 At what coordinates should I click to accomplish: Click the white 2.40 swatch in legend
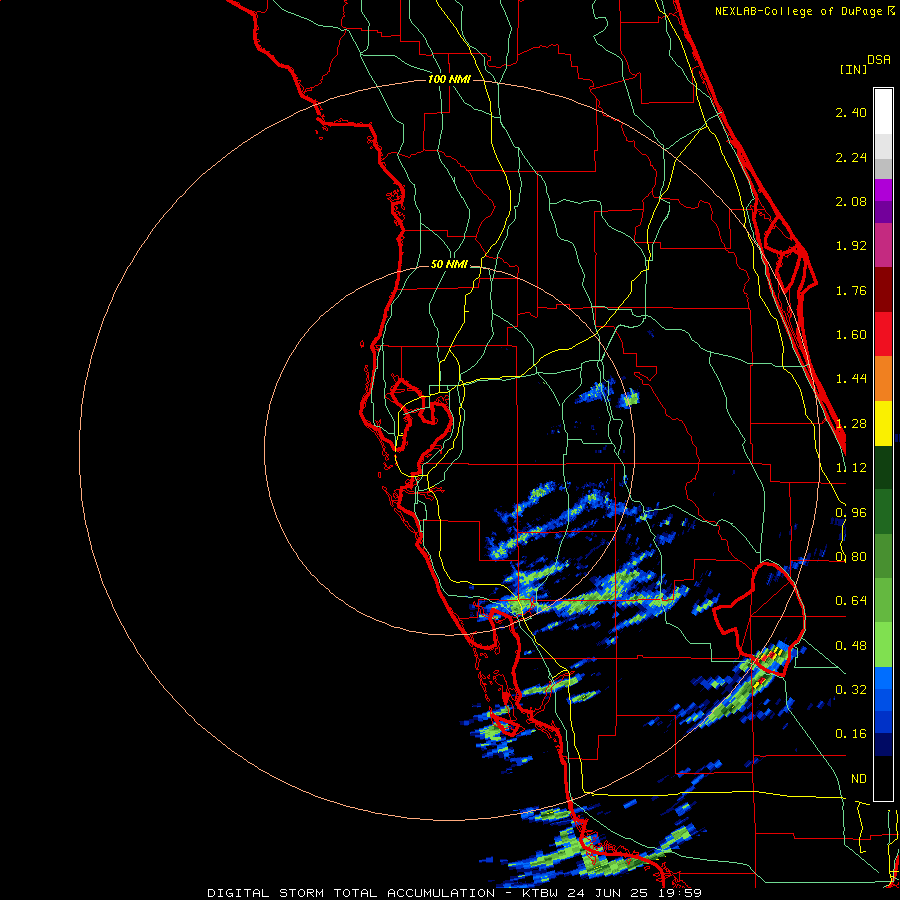coord(883,112)
